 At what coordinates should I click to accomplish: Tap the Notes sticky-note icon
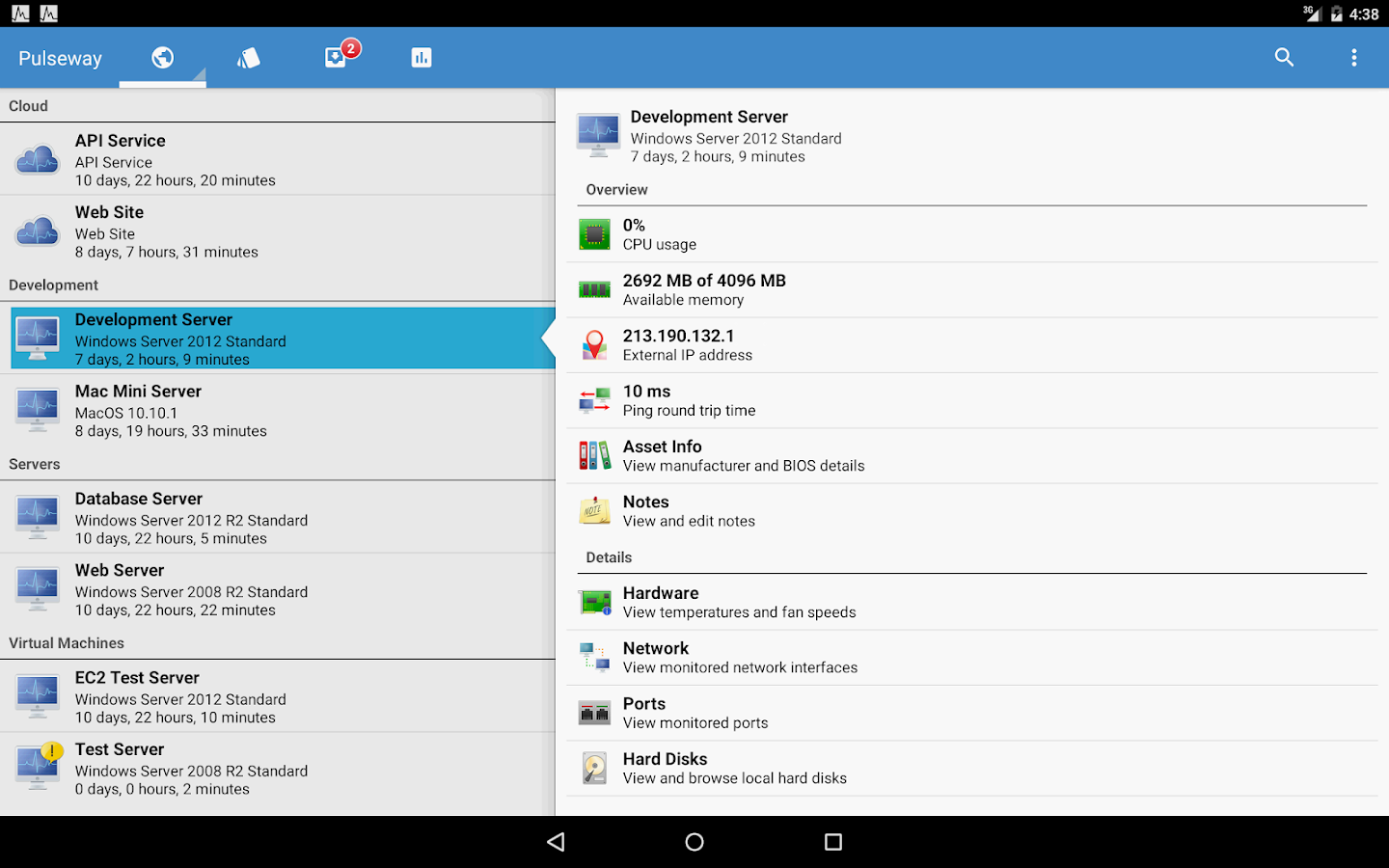pos(595,510)
